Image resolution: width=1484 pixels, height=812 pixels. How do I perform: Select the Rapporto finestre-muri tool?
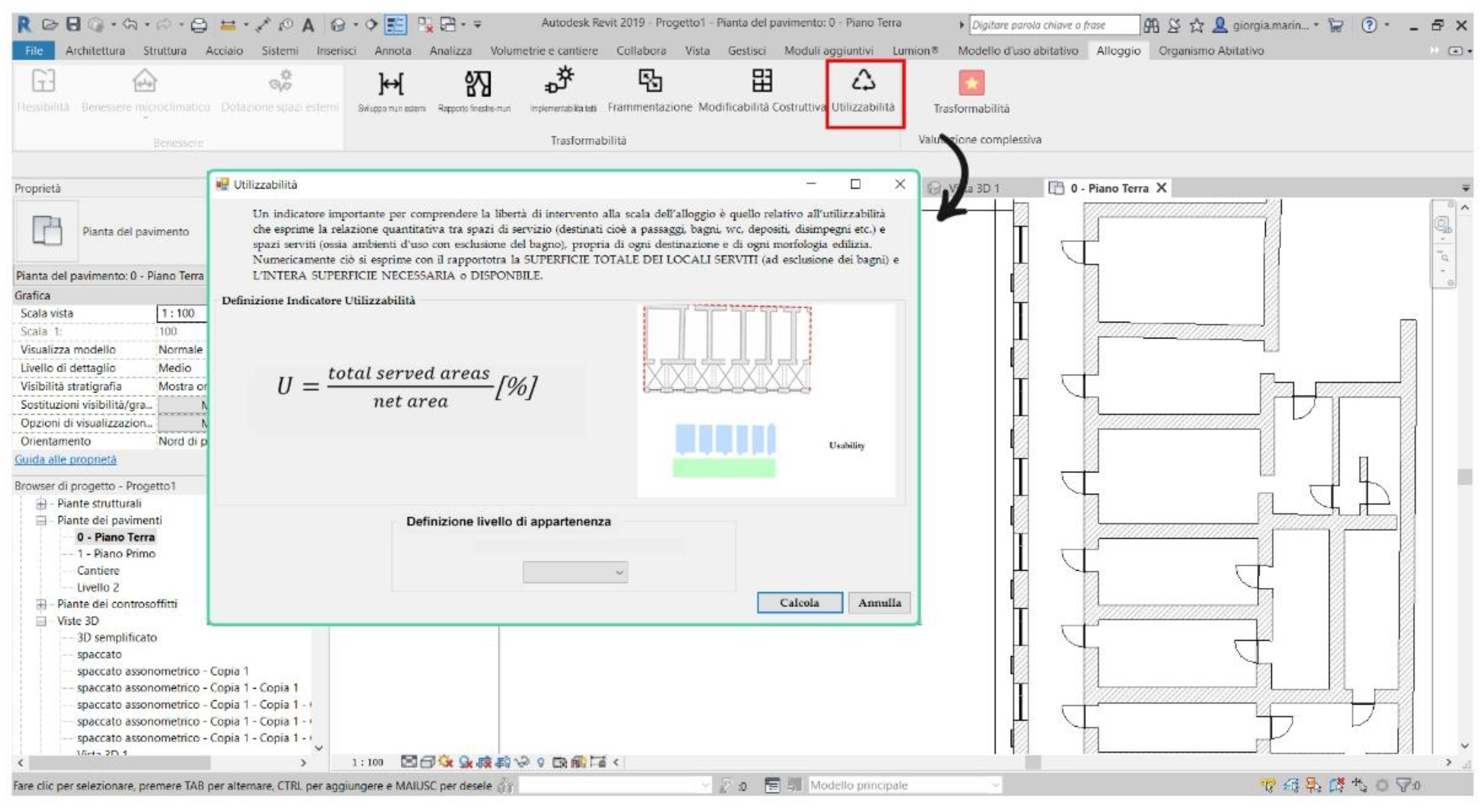477,84
